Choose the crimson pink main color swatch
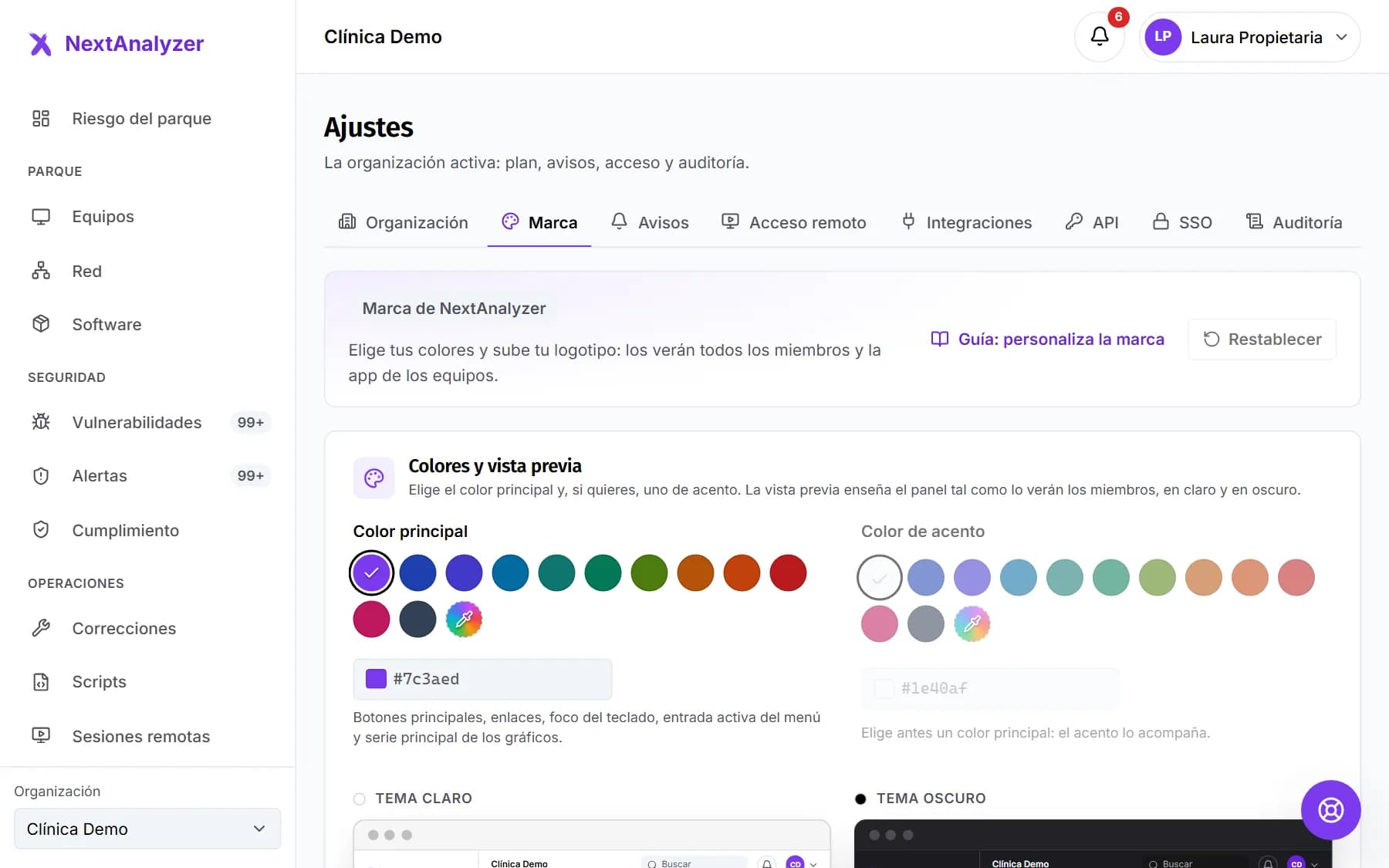This screenshot has height=868, width=1389. pyautogui.click(x=371, y=620)
